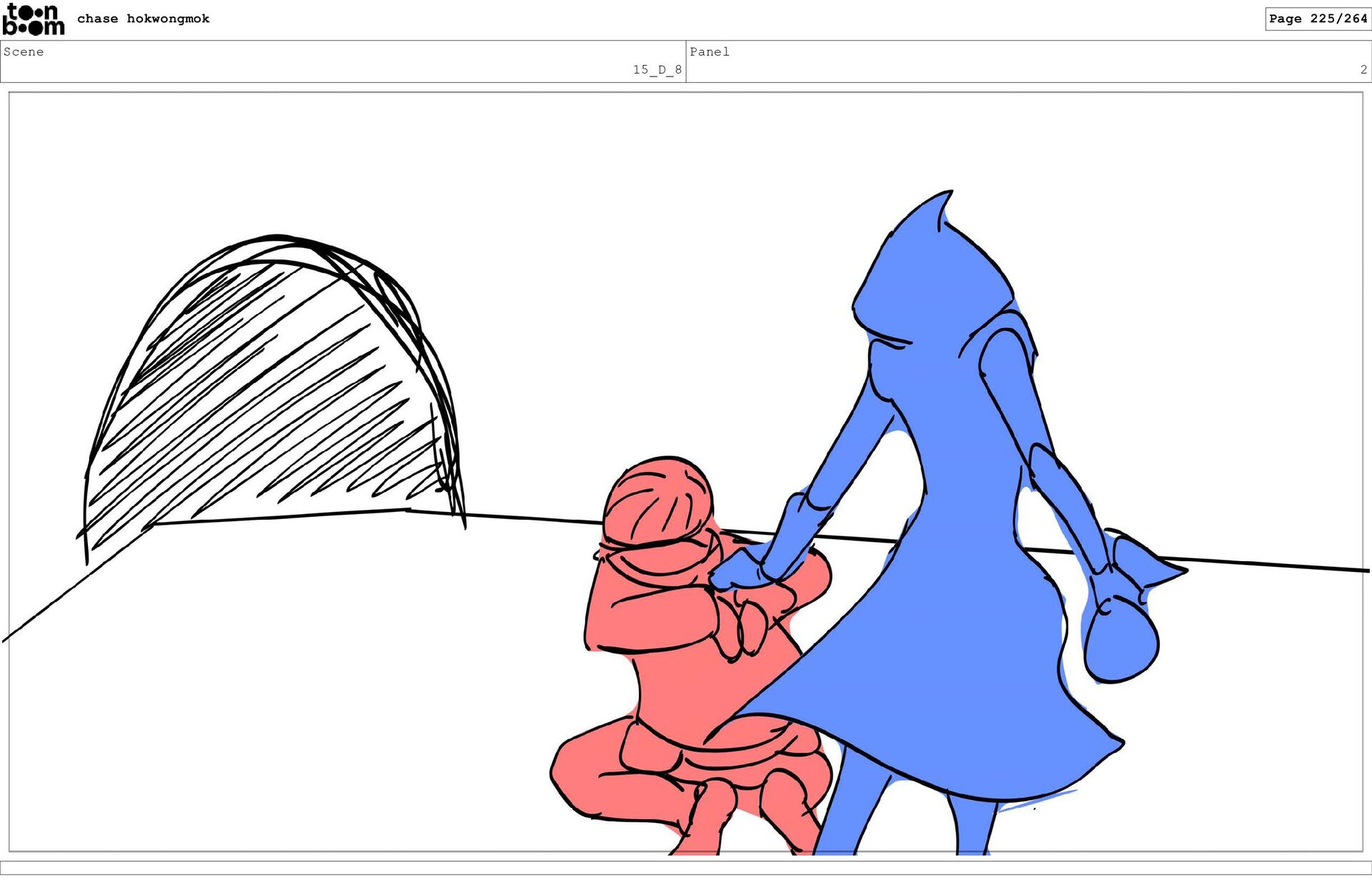This screenshot has width=1372, height=888.
Task: Click the horizon line right of blue character
Action: pos(1272,565)
